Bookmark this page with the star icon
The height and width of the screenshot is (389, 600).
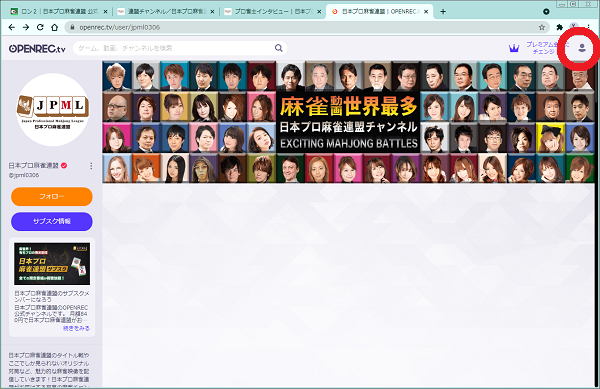(x=541, y=27)
